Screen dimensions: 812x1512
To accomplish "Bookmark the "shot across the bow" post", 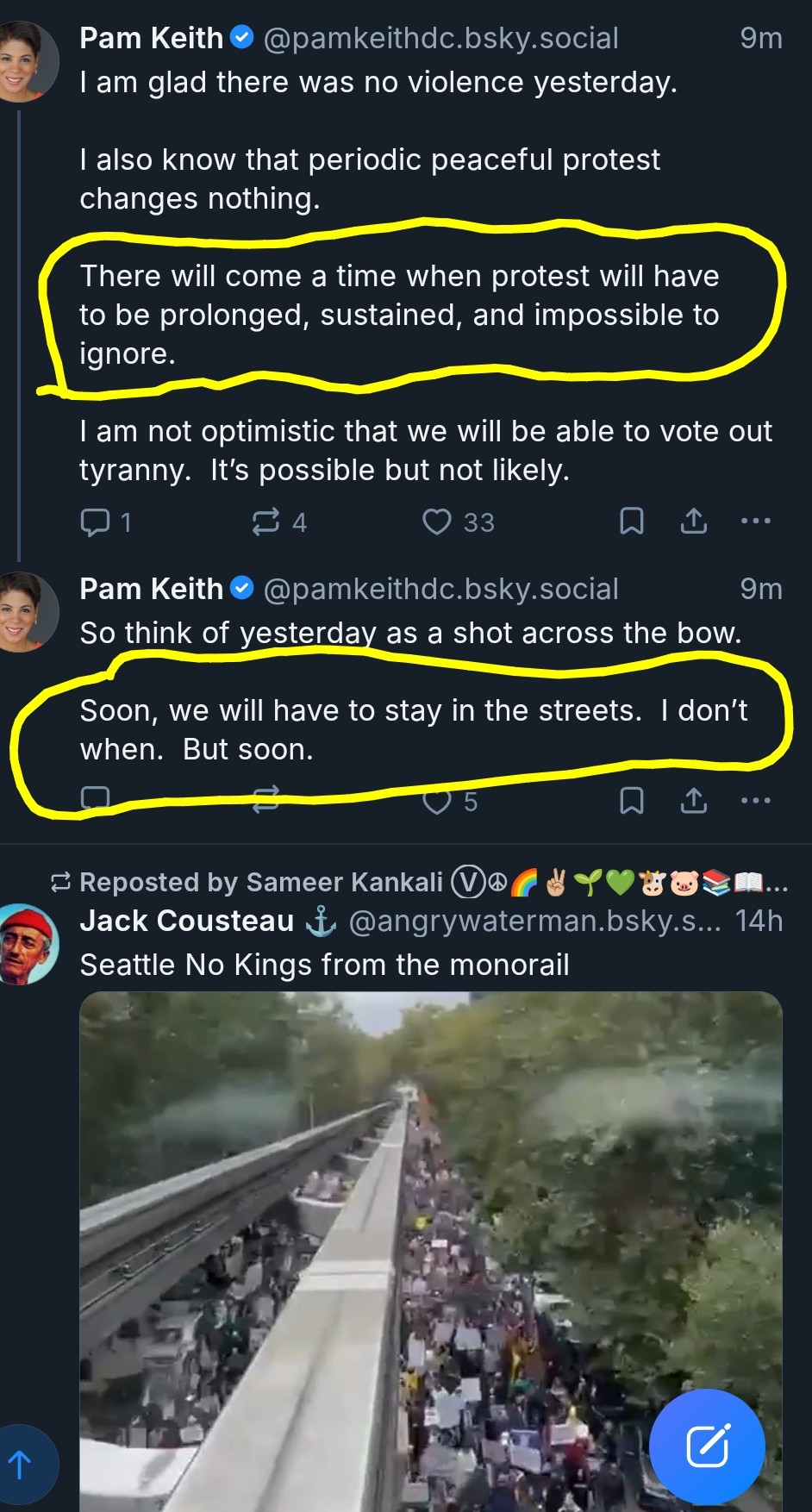I will click(x=632, y=800).
